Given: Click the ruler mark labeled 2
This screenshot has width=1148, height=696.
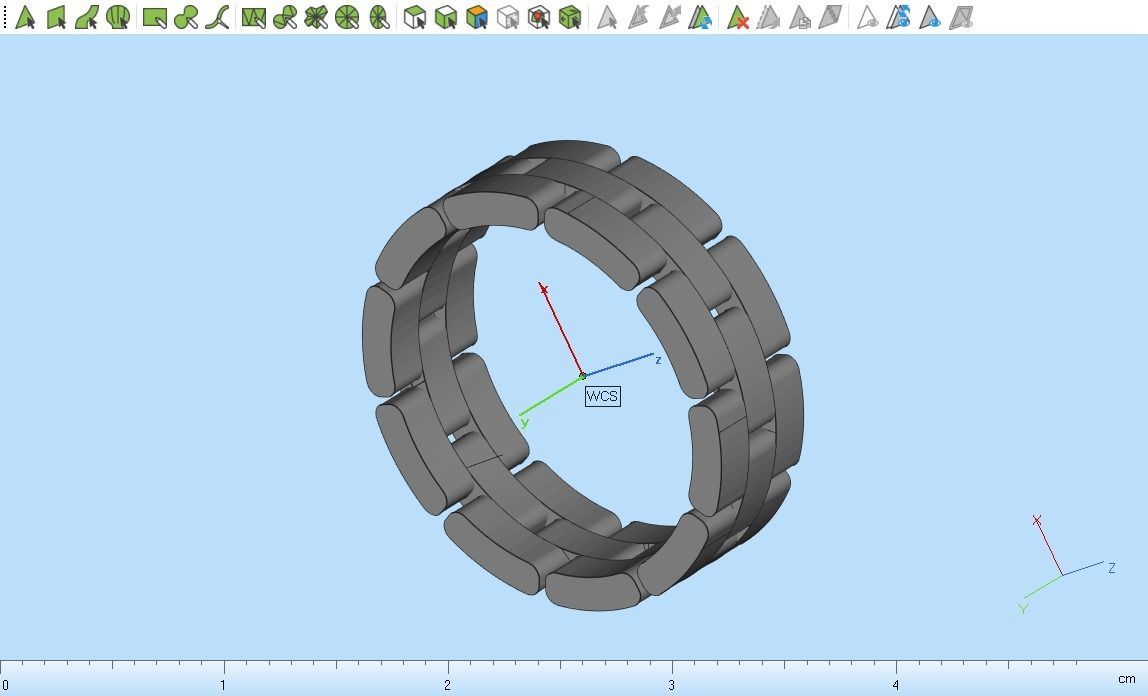Looking at the screenshot, I should coord(447,686).
